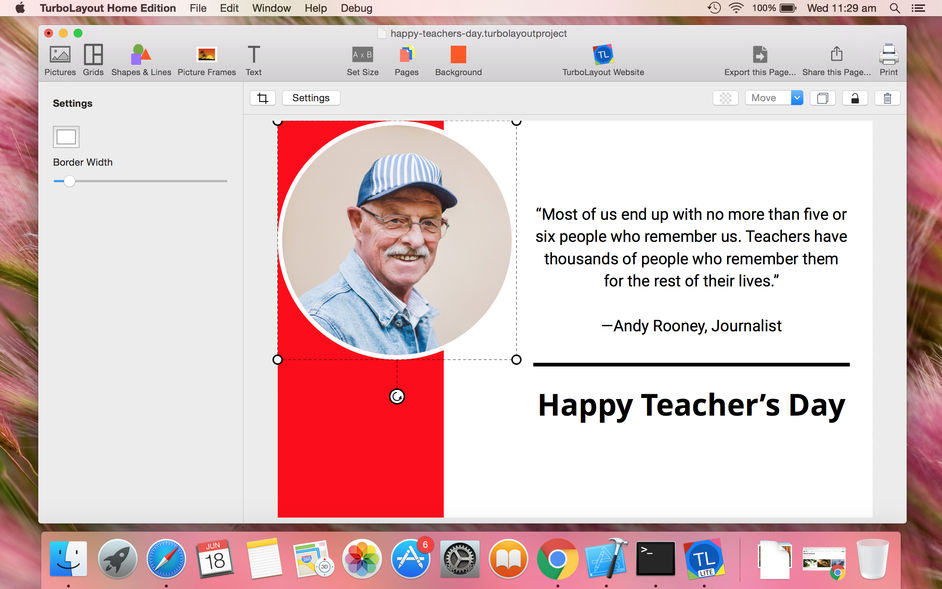Viewport: 942px width, 589px height.
Task: Open the Pages tool
Action: click(407, 60)
